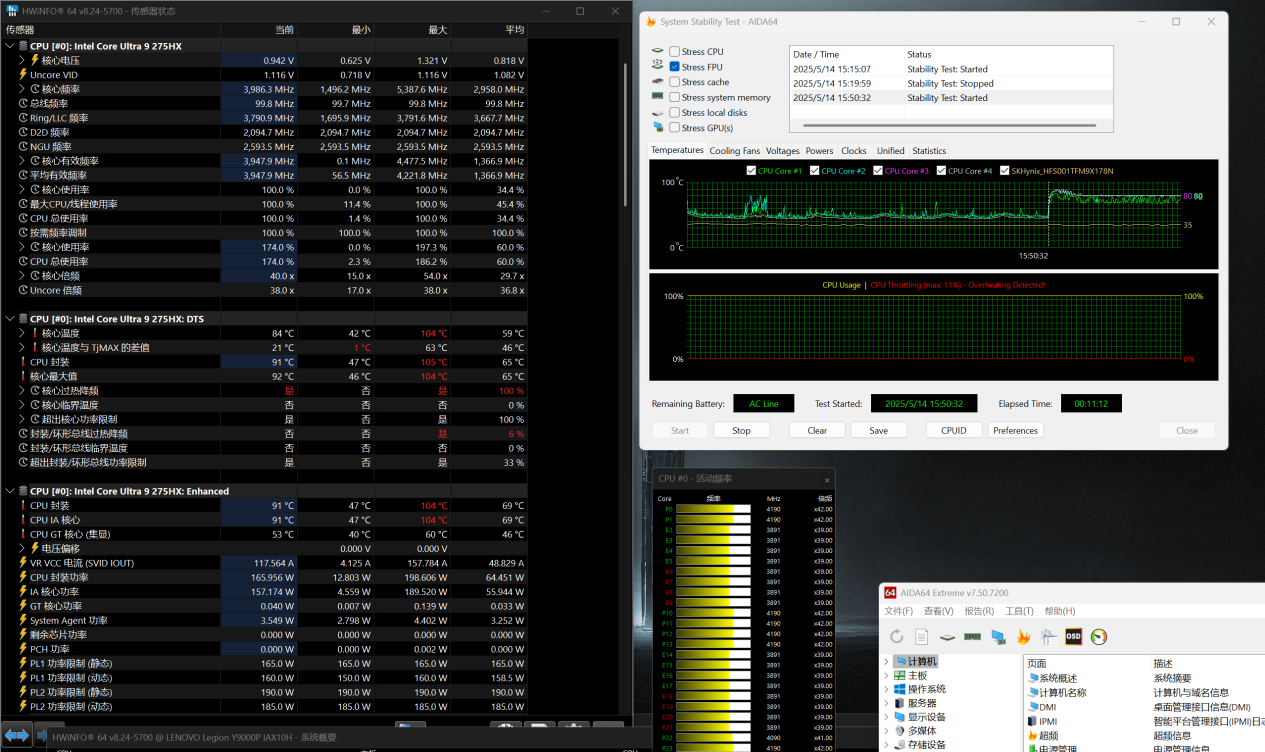Open the 工具(T) menu

tap(1019, 611)
